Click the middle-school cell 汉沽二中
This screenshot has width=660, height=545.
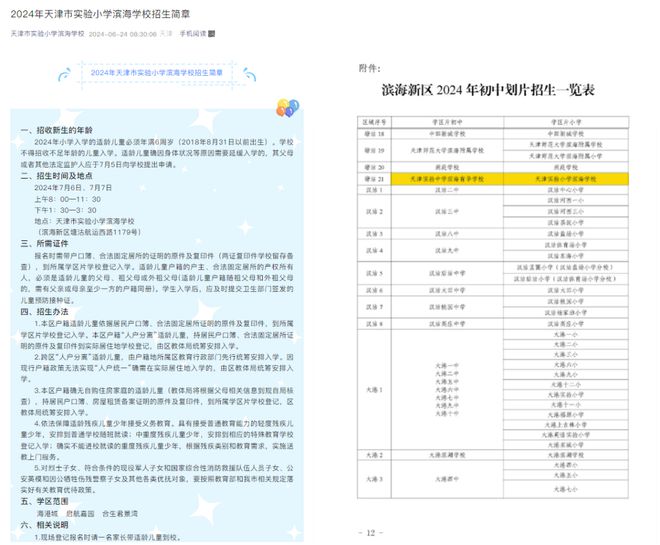pos(447,190)
